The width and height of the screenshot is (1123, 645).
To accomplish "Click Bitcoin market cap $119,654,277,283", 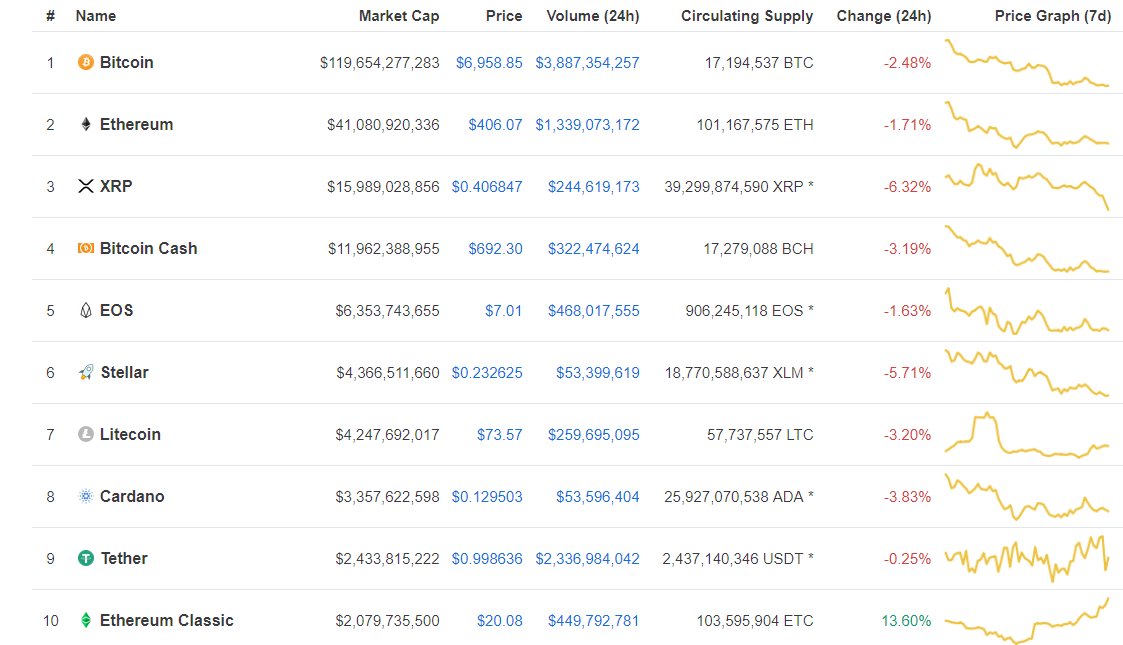I will coord(380,63).
